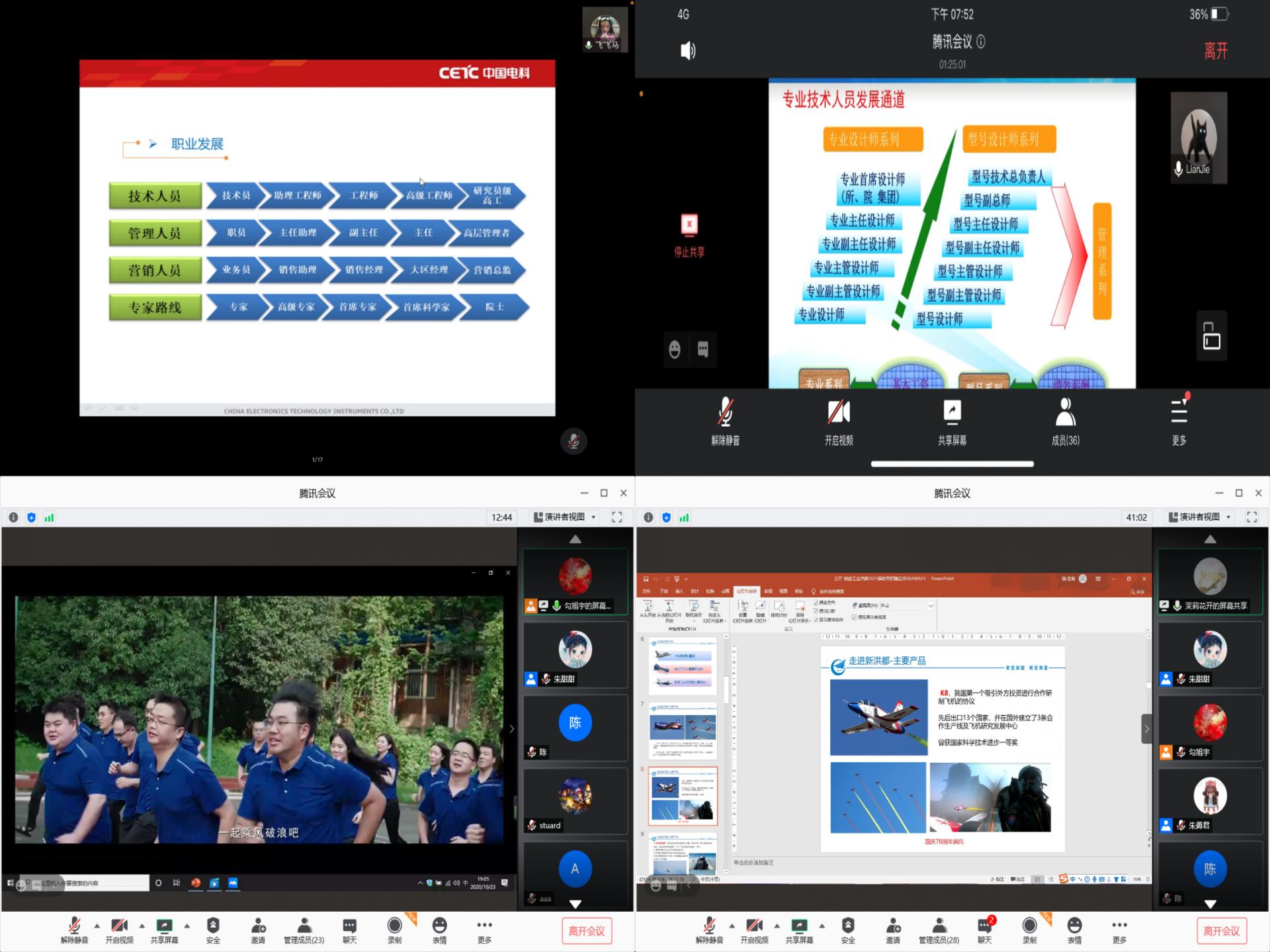Tap red 离开 button in mobile meeting view
The height and width of the screenshot is (952, 1270).
point(1216,51)
